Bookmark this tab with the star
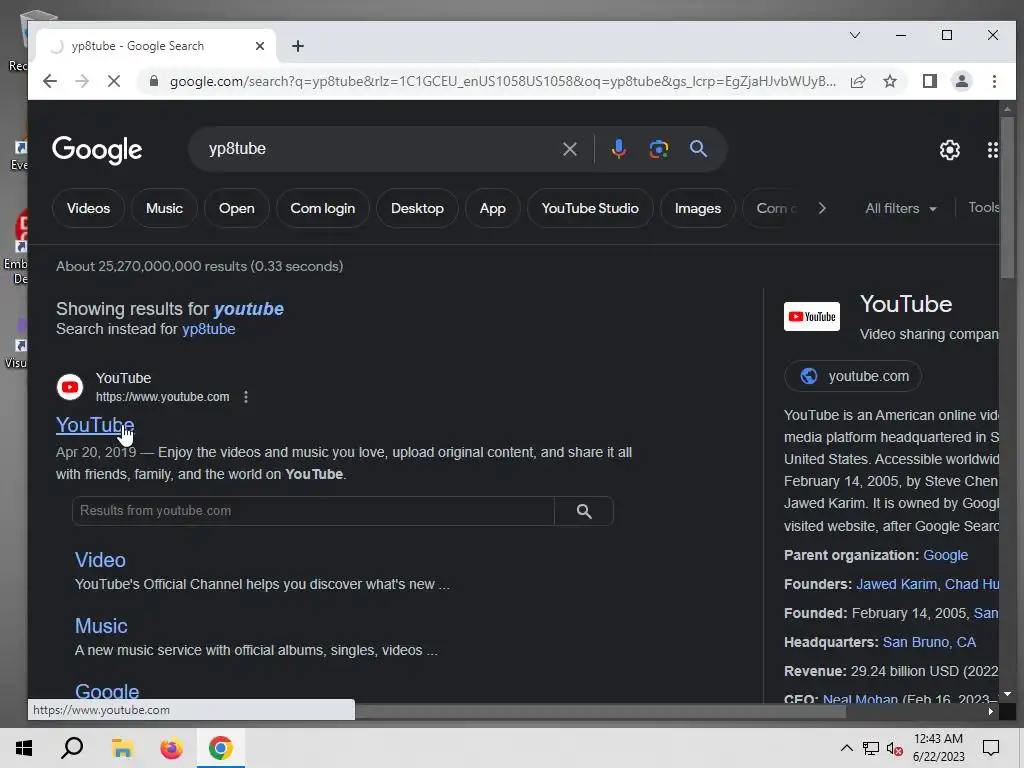Screen dimensions: 1024x768 pos(890,81)
